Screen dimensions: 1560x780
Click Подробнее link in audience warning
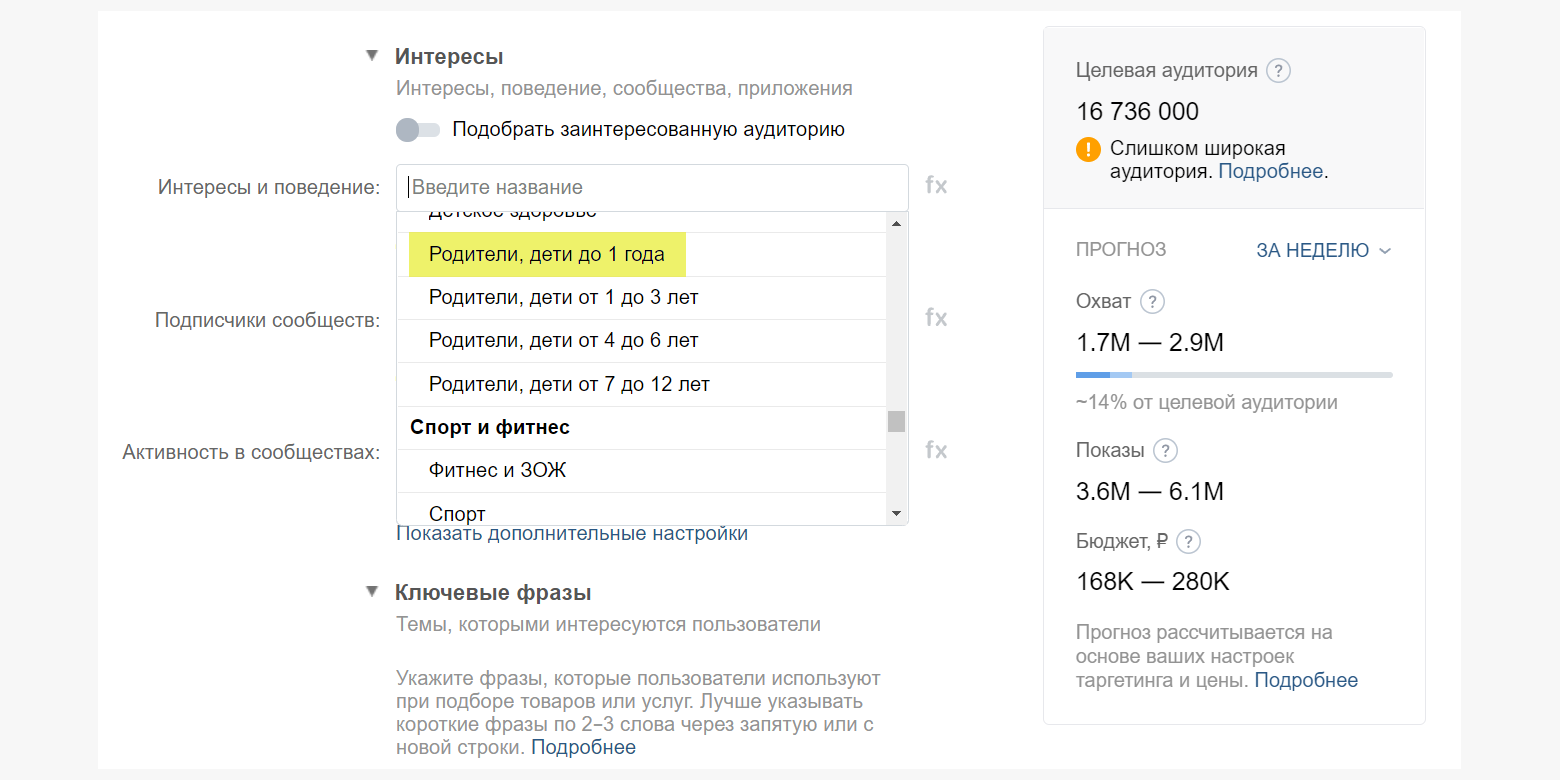pyautogui.click(x=1270, y=171)
